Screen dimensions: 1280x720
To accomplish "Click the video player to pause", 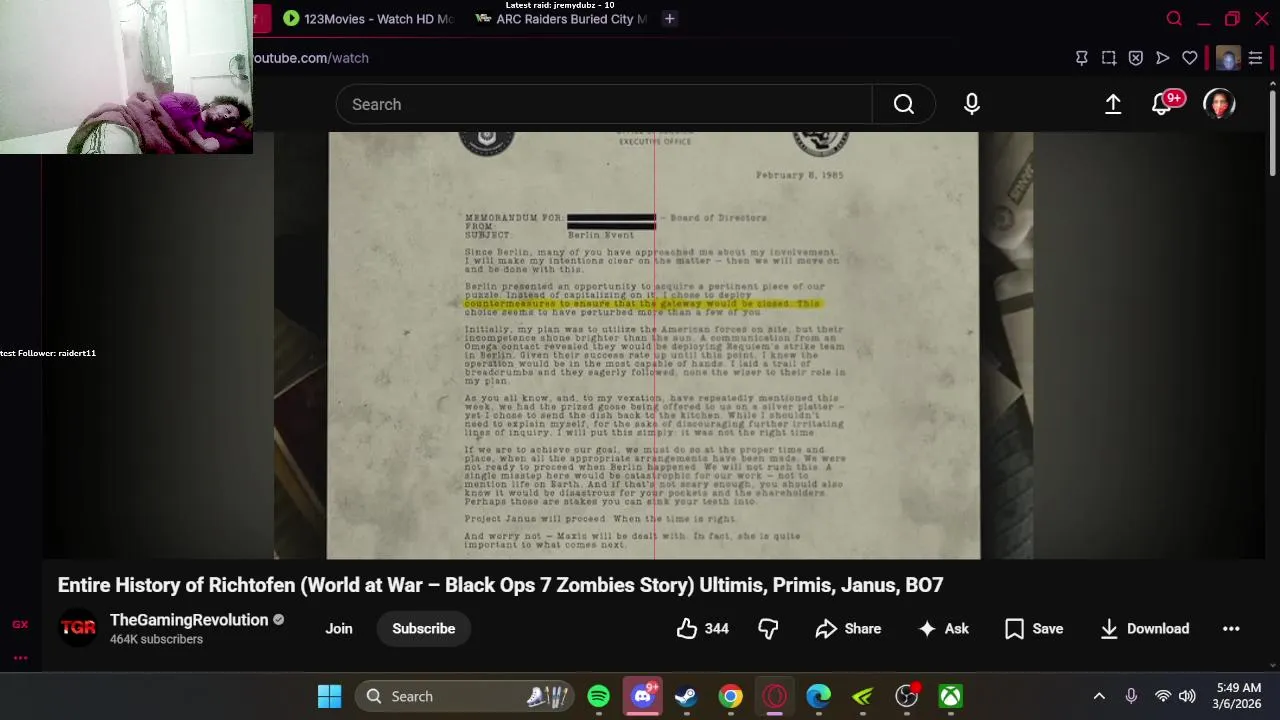I will pyautogui.click(x=654, y=345).
